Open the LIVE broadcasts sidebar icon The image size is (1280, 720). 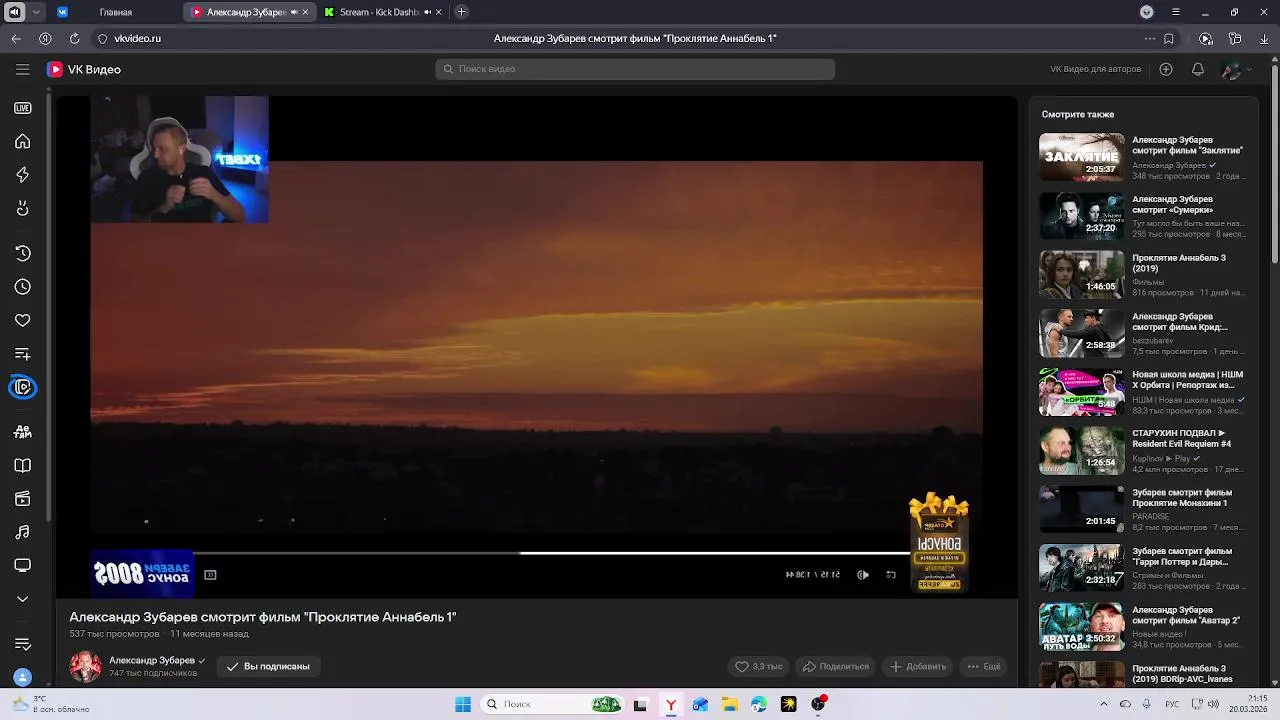(x=22, y=108)
